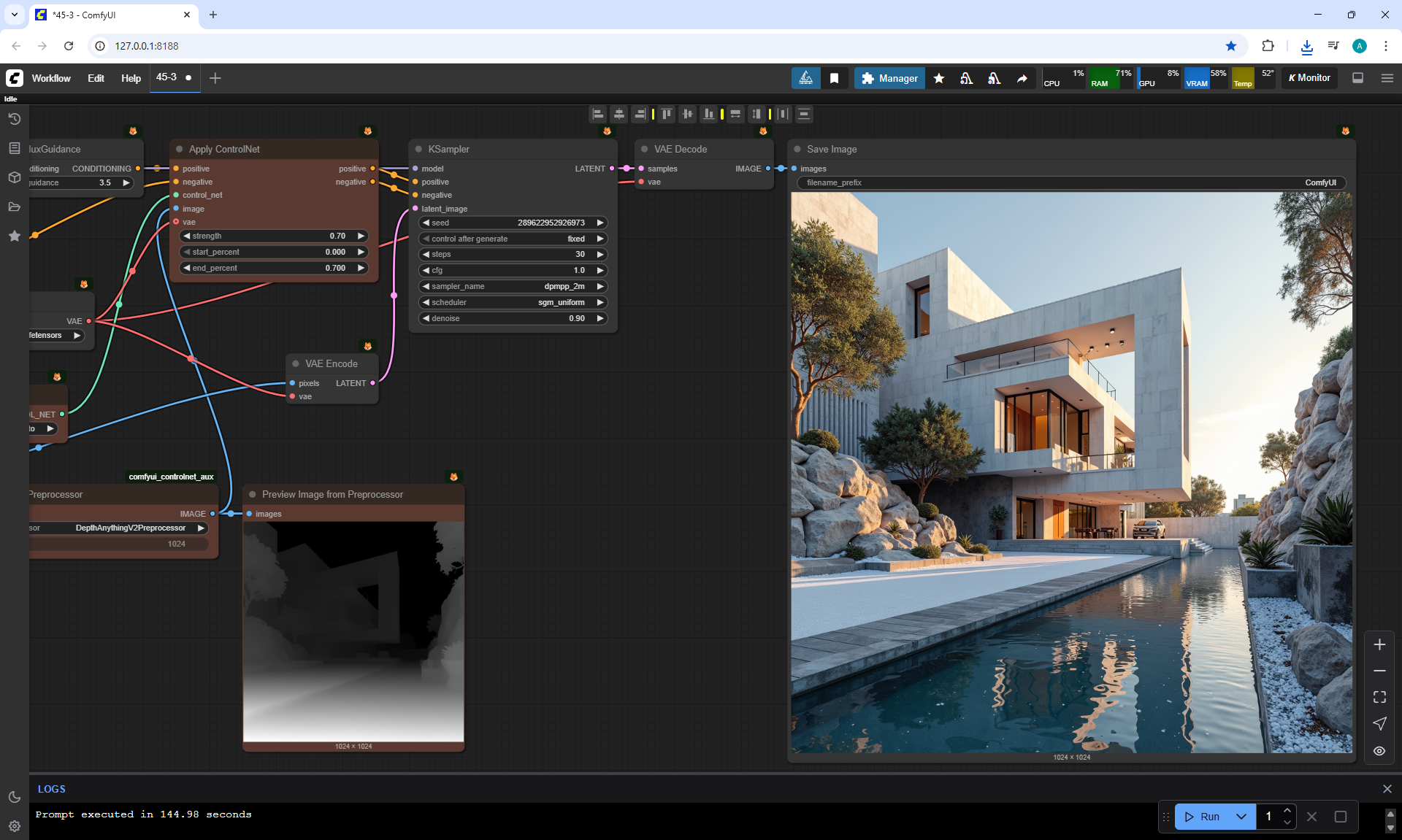This screenshot has height=840, width=1402.
Task: Open the node library cube icon
Action: pyautogui.click(x=14, y=177)
